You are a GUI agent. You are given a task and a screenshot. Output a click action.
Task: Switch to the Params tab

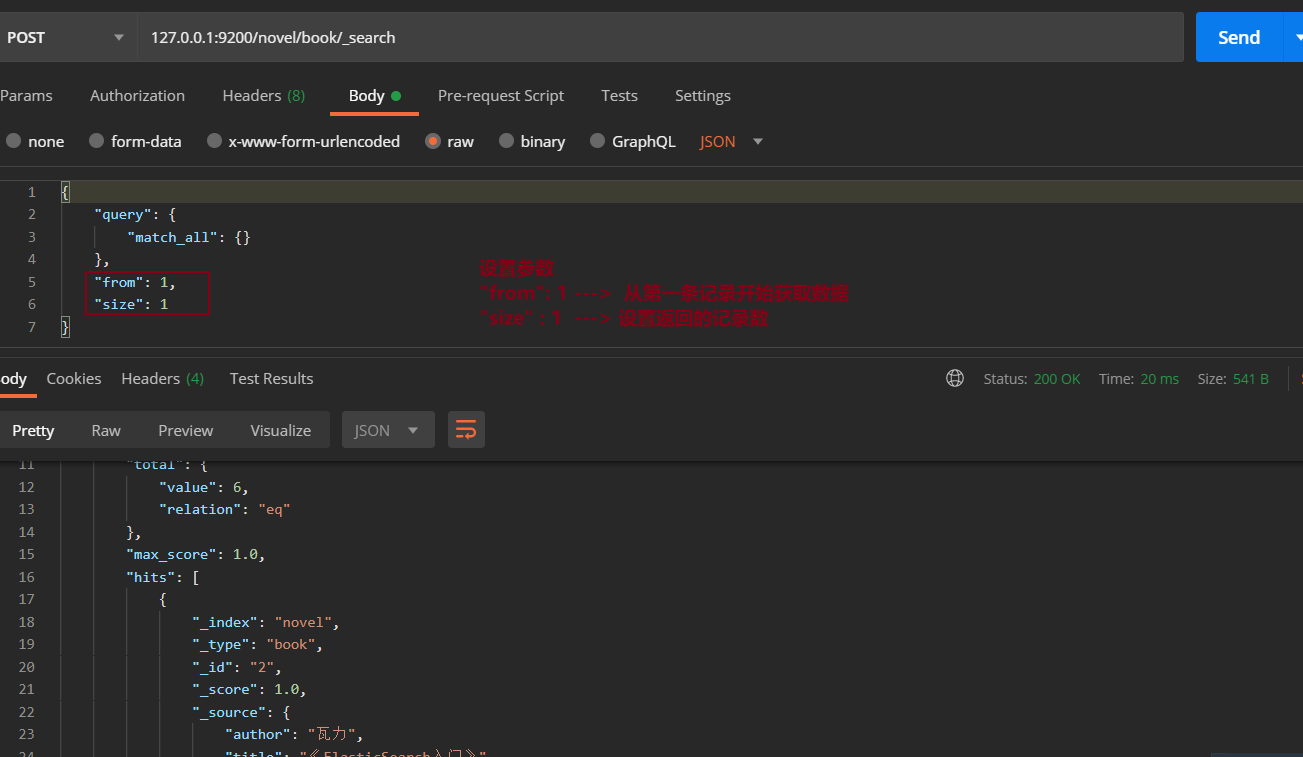26,95
